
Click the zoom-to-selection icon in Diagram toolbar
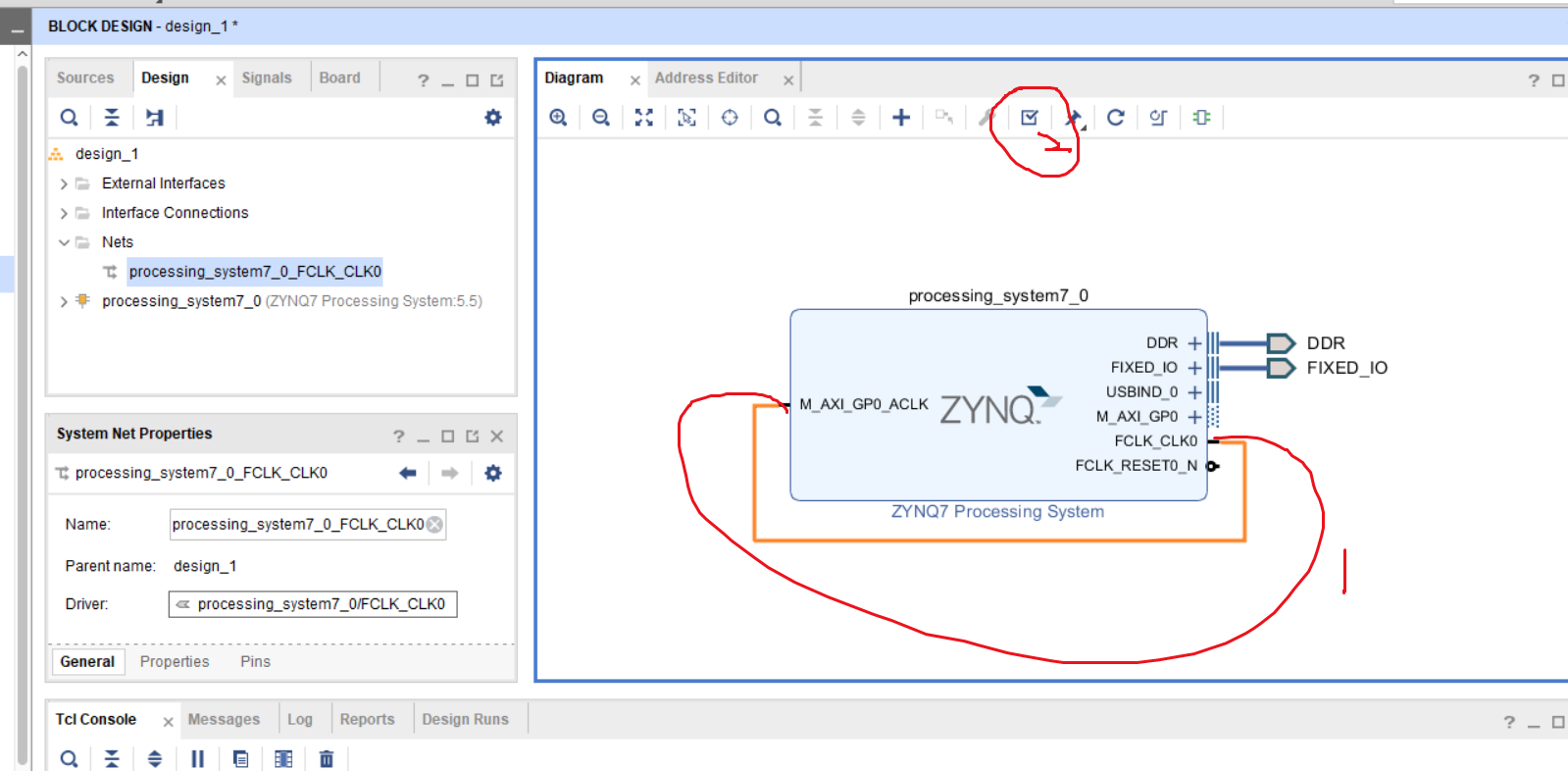click(686, 118)
